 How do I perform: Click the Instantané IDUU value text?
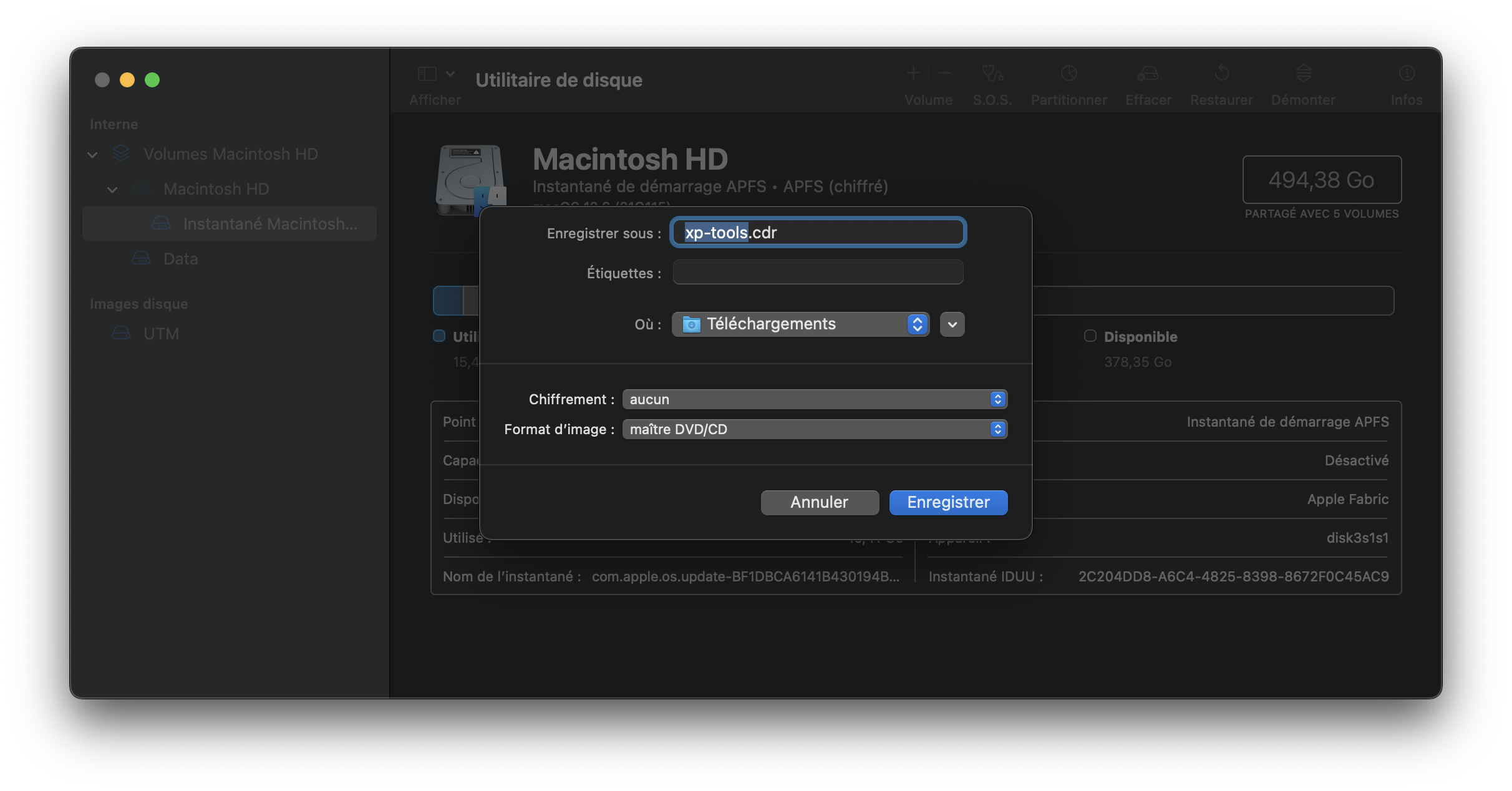(x=1233, y=576)
